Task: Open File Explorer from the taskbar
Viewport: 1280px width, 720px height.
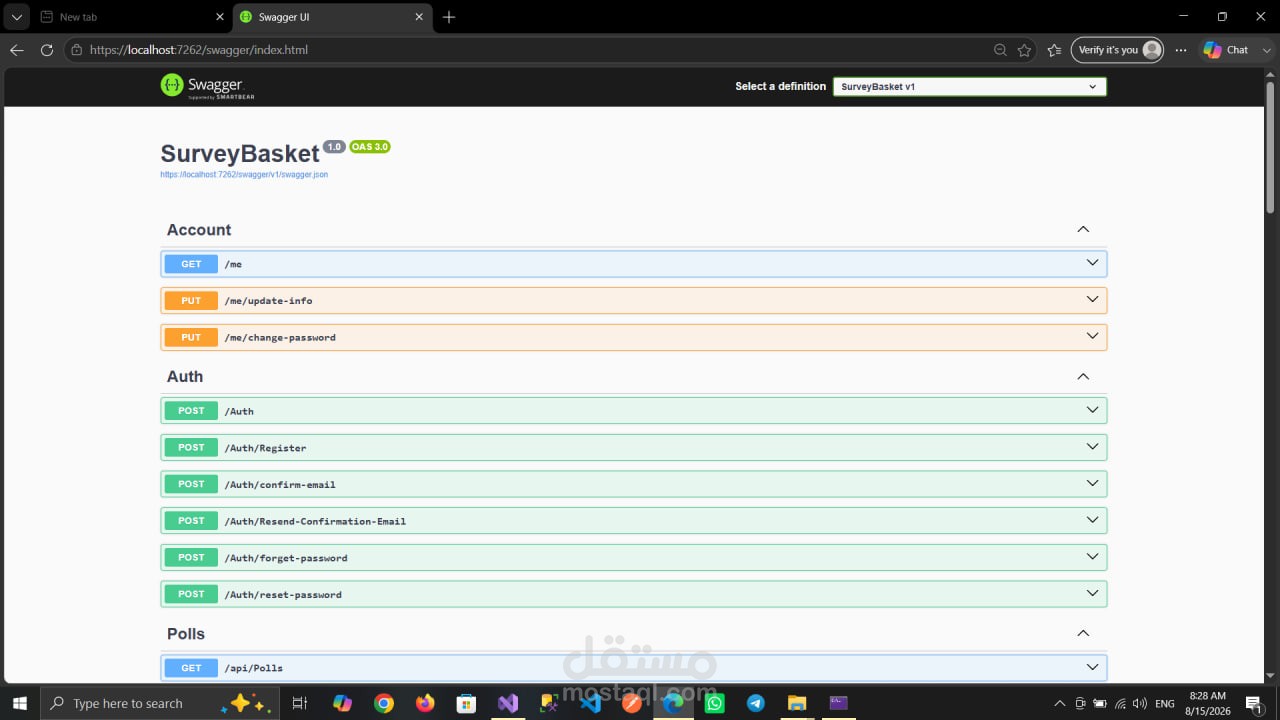Action: [x=797, y=703]
